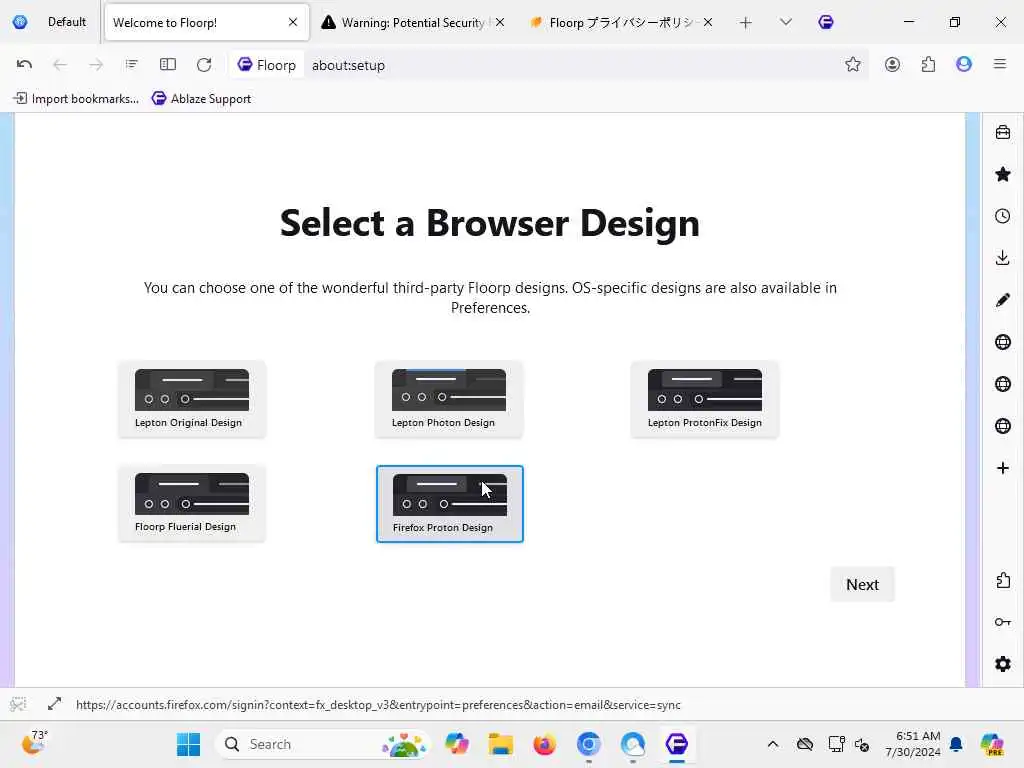Expand the list all tabs chevron
1024x768 pixels.
pyautogui.click(x=786, y=22)
